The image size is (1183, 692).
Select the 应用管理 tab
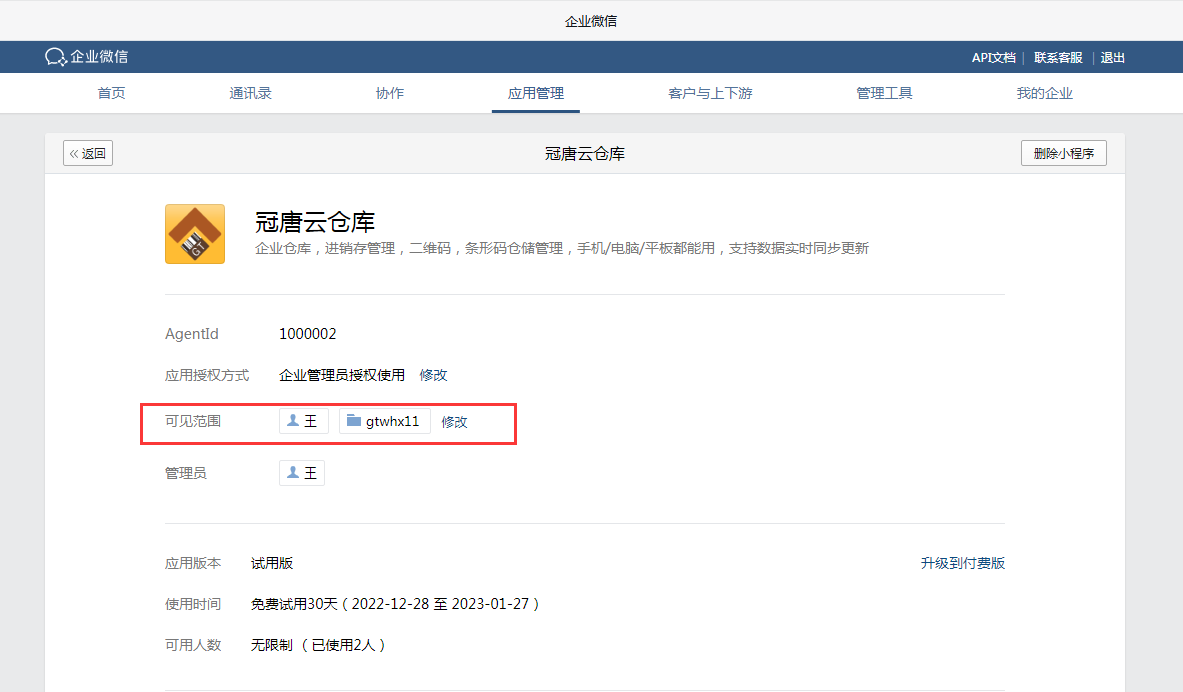click(536, 94)
